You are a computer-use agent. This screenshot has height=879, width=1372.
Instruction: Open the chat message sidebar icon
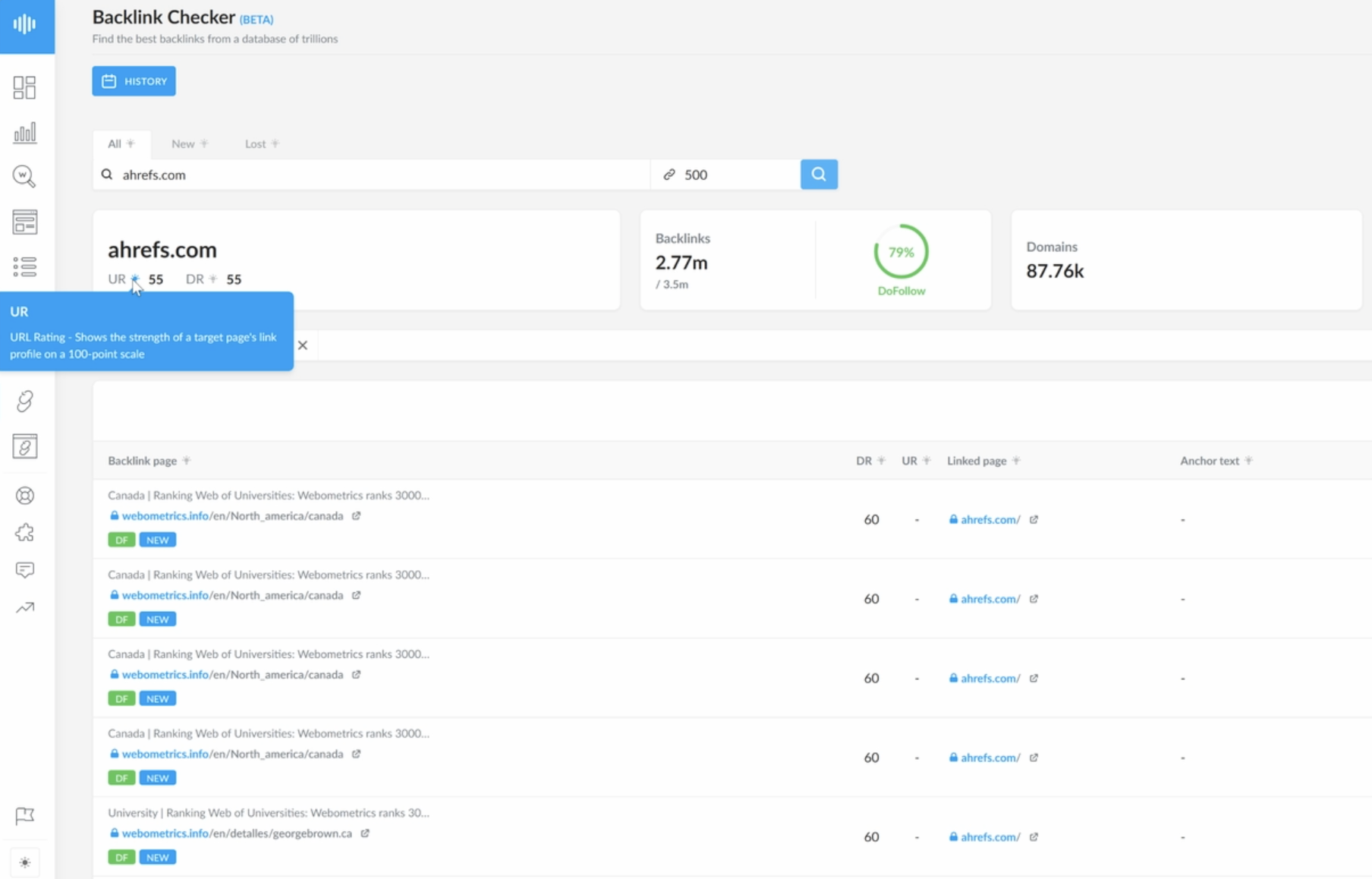coord(25,570)
